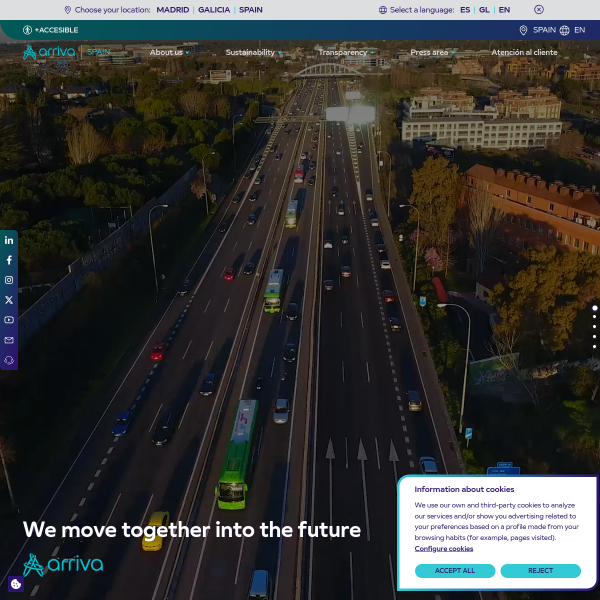Close the location and language banner
This screenshot has width=600, height=600.
pos(538,10)
